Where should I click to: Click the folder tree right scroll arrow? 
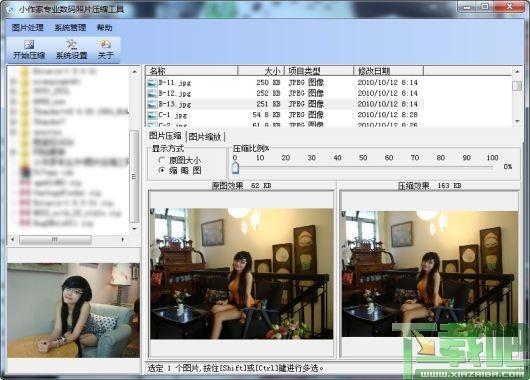pos(123,239)
